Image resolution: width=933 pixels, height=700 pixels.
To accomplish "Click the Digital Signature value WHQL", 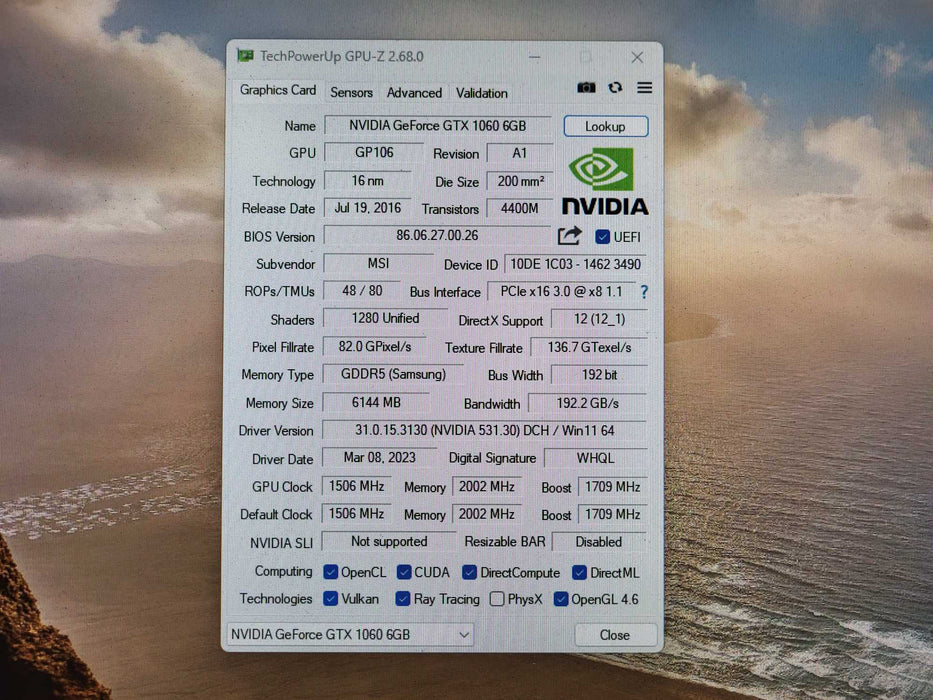I will pyautogui.click(x=596, y=458).
